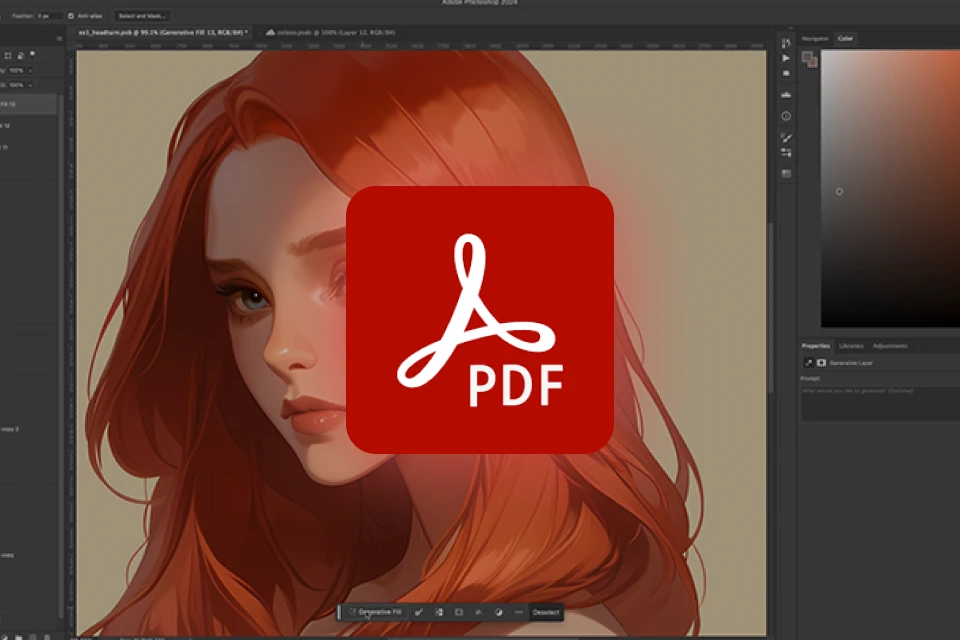Viewport: 960px width, 640px height.
Task: Open the bottom panel icon in collapsed dock
Action: pyautogui.click(x=786, y=174)
